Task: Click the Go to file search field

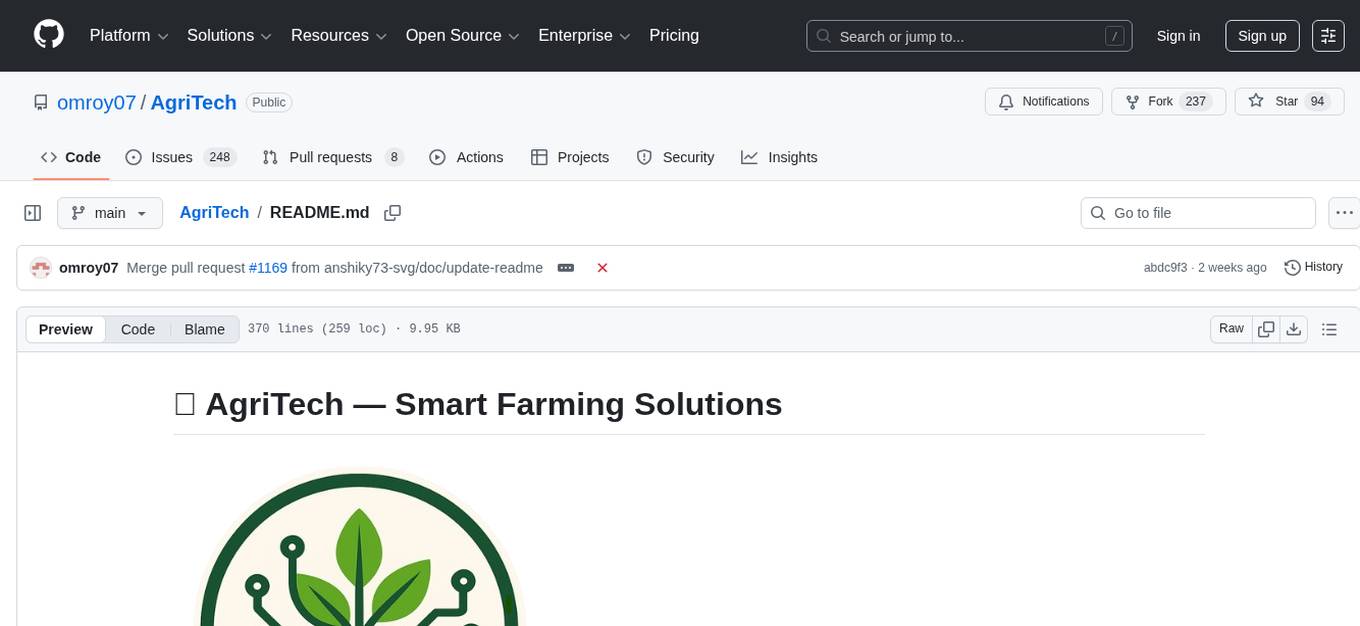Action: pos(1197,212)
